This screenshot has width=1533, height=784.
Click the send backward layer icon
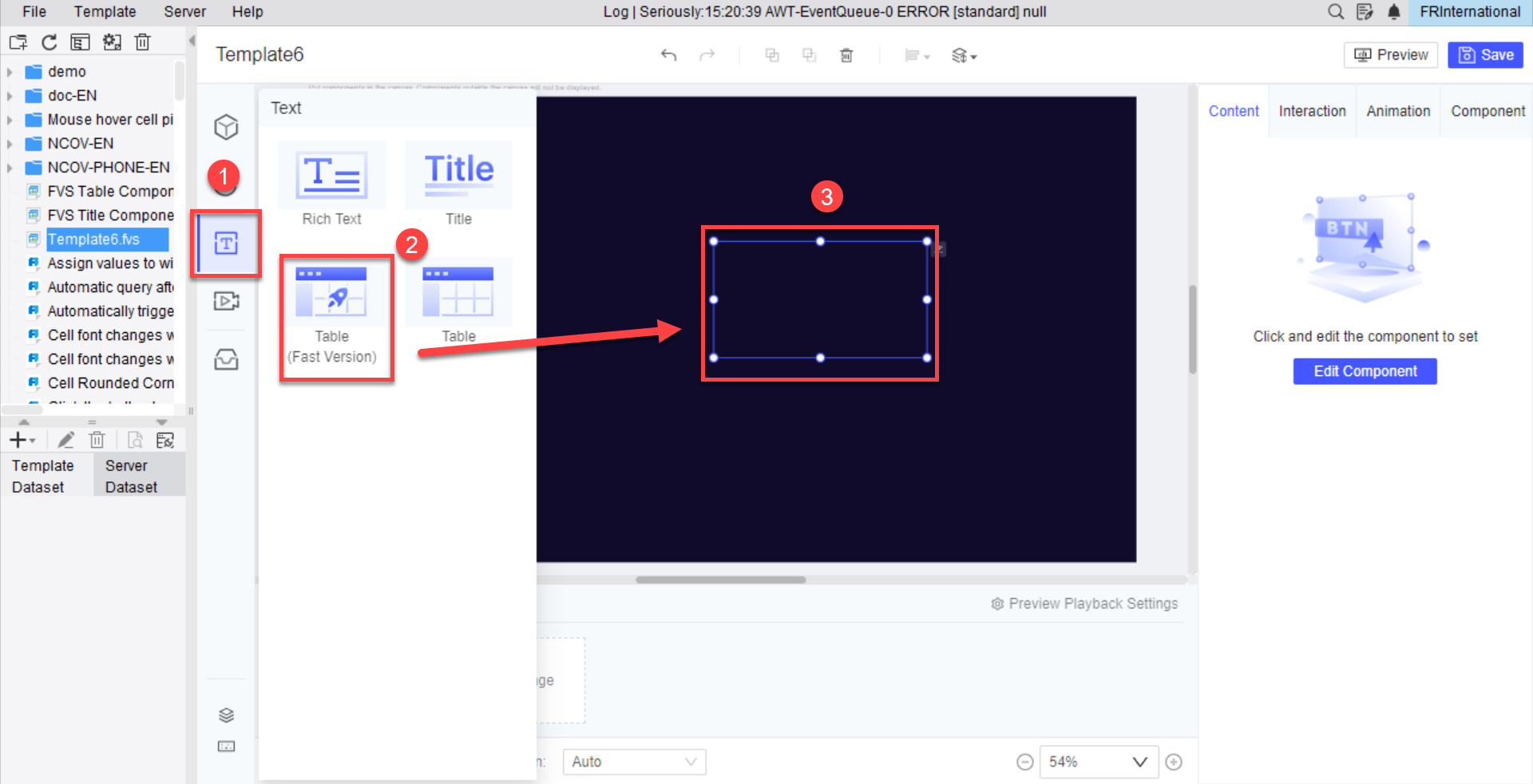[x=809, y=55]
